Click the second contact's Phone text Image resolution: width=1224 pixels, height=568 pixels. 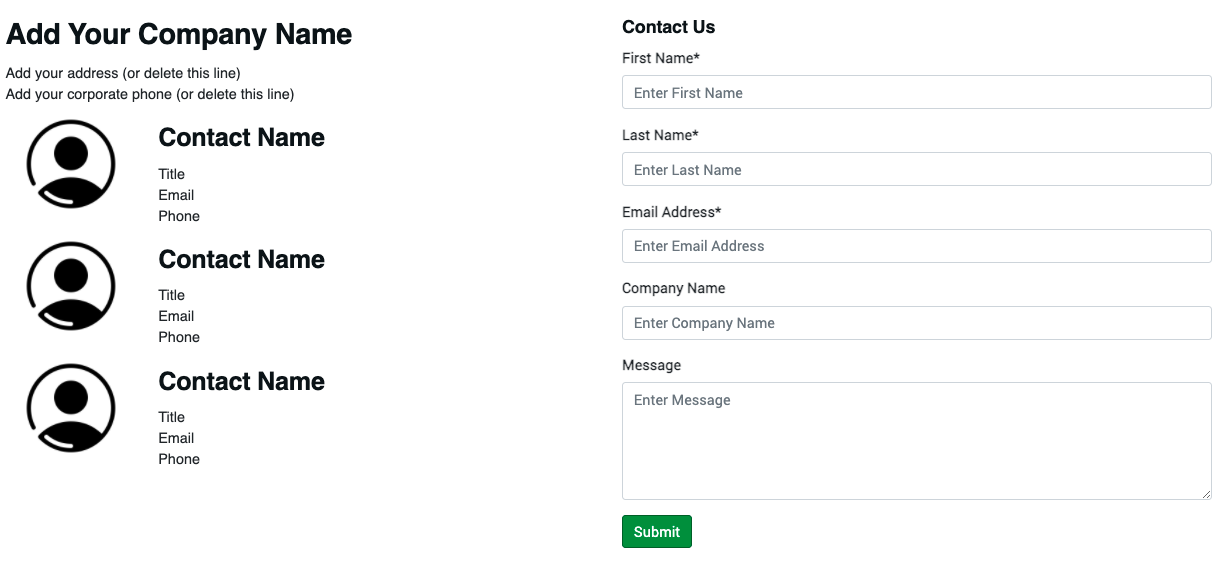[179, 337]
